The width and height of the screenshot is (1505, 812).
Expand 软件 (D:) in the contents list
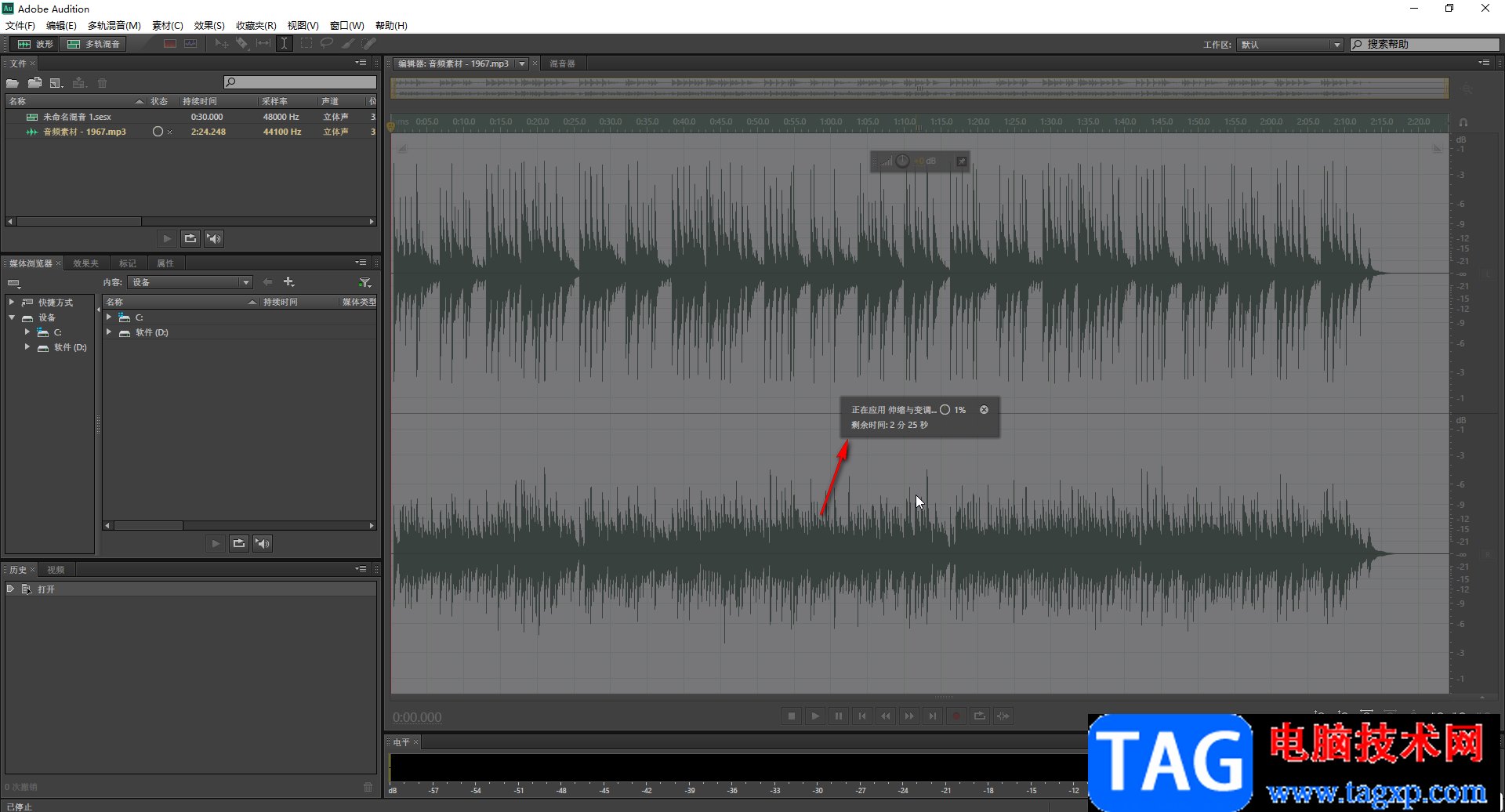click(109, 332)
